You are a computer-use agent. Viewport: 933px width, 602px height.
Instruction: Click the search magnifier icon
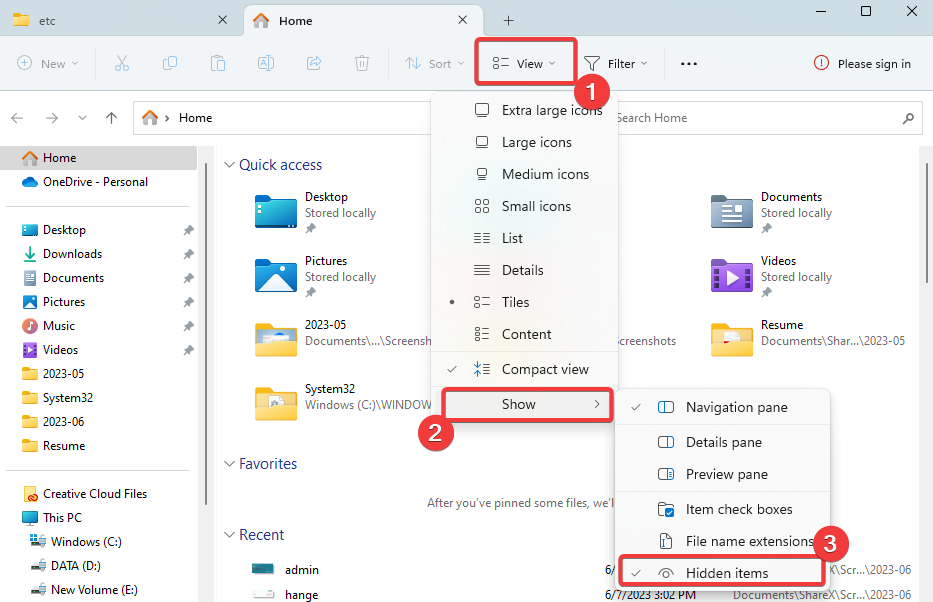point(908,118)
